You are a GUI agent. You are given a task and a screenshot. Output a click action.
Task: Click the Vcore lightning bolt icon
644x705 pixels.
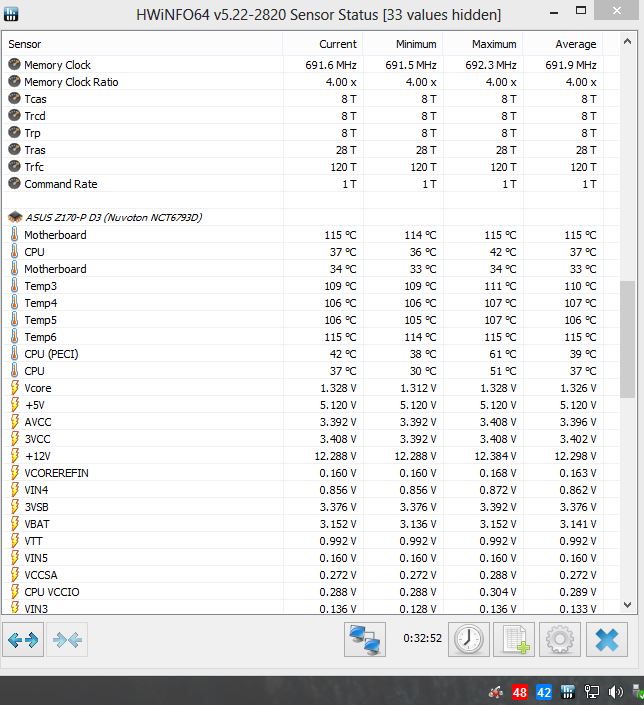pyautogui.click(x=14, y=388)
